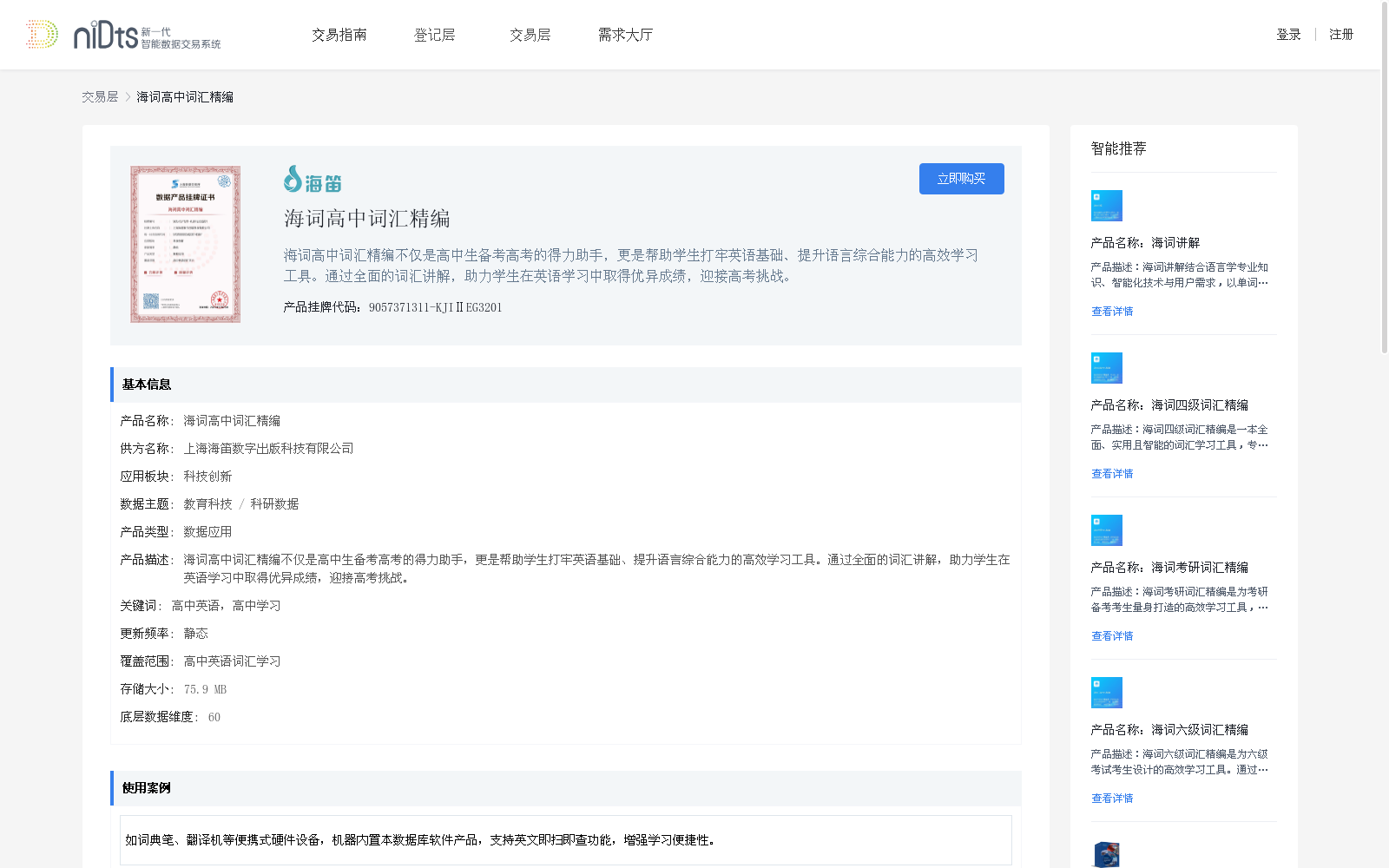This screenshot has height=868, width=1389.
Task: Click 海词四级词汇精编 product name text
Action: pyautogui.click(x=1200, y=405)
